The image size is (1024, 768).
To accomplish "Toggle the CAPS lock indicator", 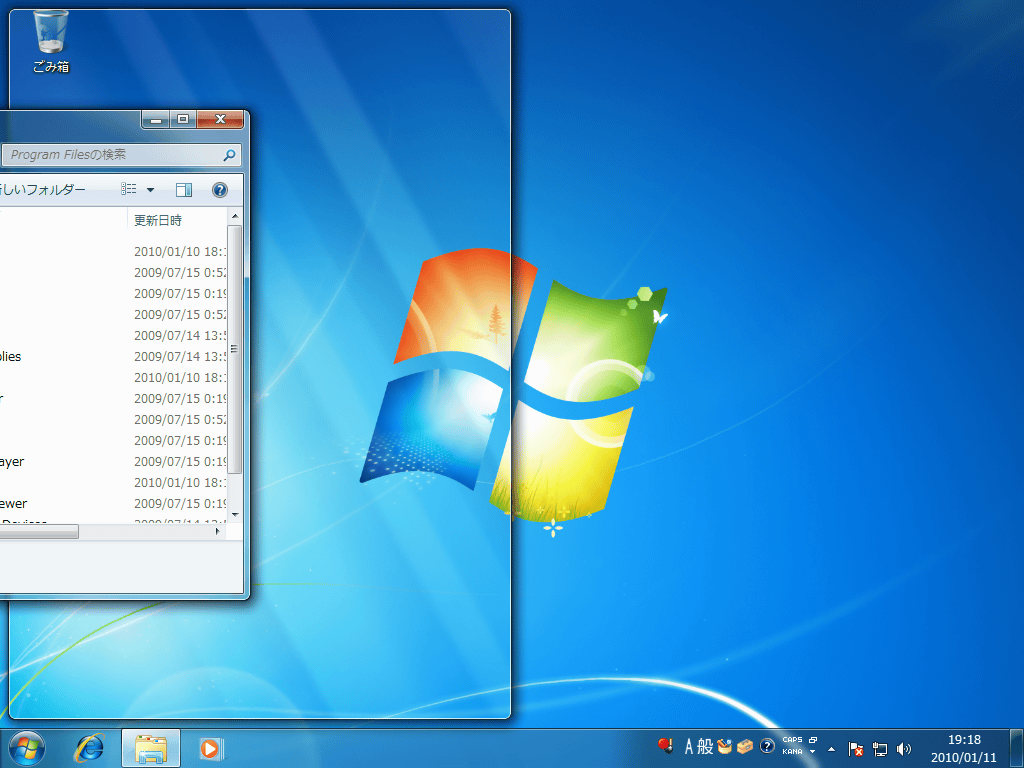I will pos(792,740).
